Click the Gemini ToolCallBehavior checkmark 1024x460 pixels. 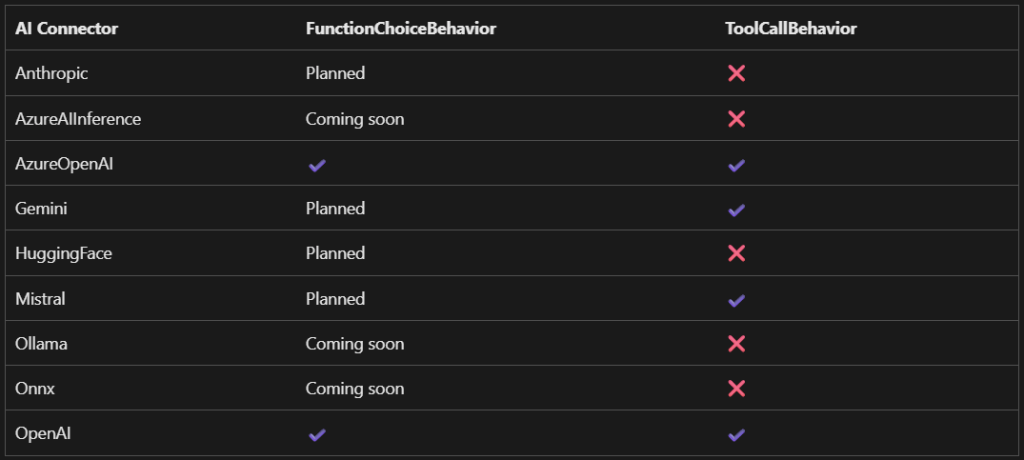click(737, 210)
